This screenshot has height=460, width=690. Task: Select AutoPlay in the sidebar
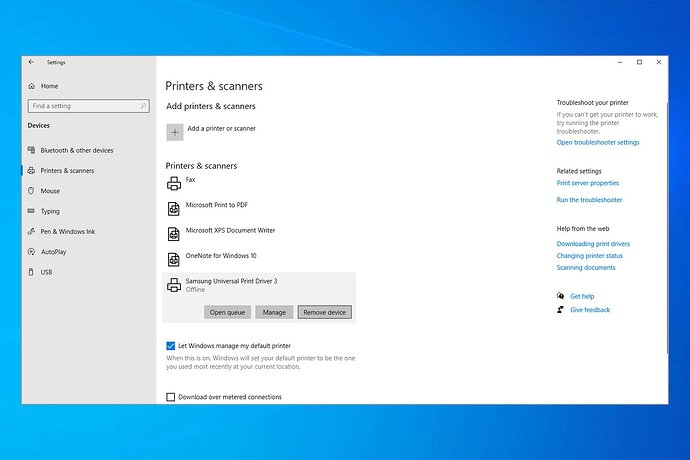coord(53,252)
